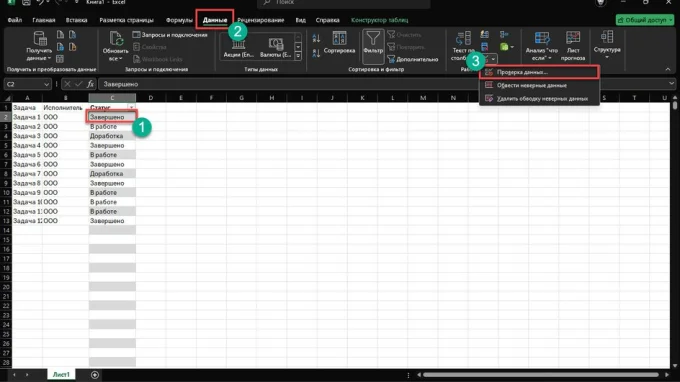This screenshot has height=382, width=680.
Task: Sort descending with the Z-A icon
Action: [316, 53]
